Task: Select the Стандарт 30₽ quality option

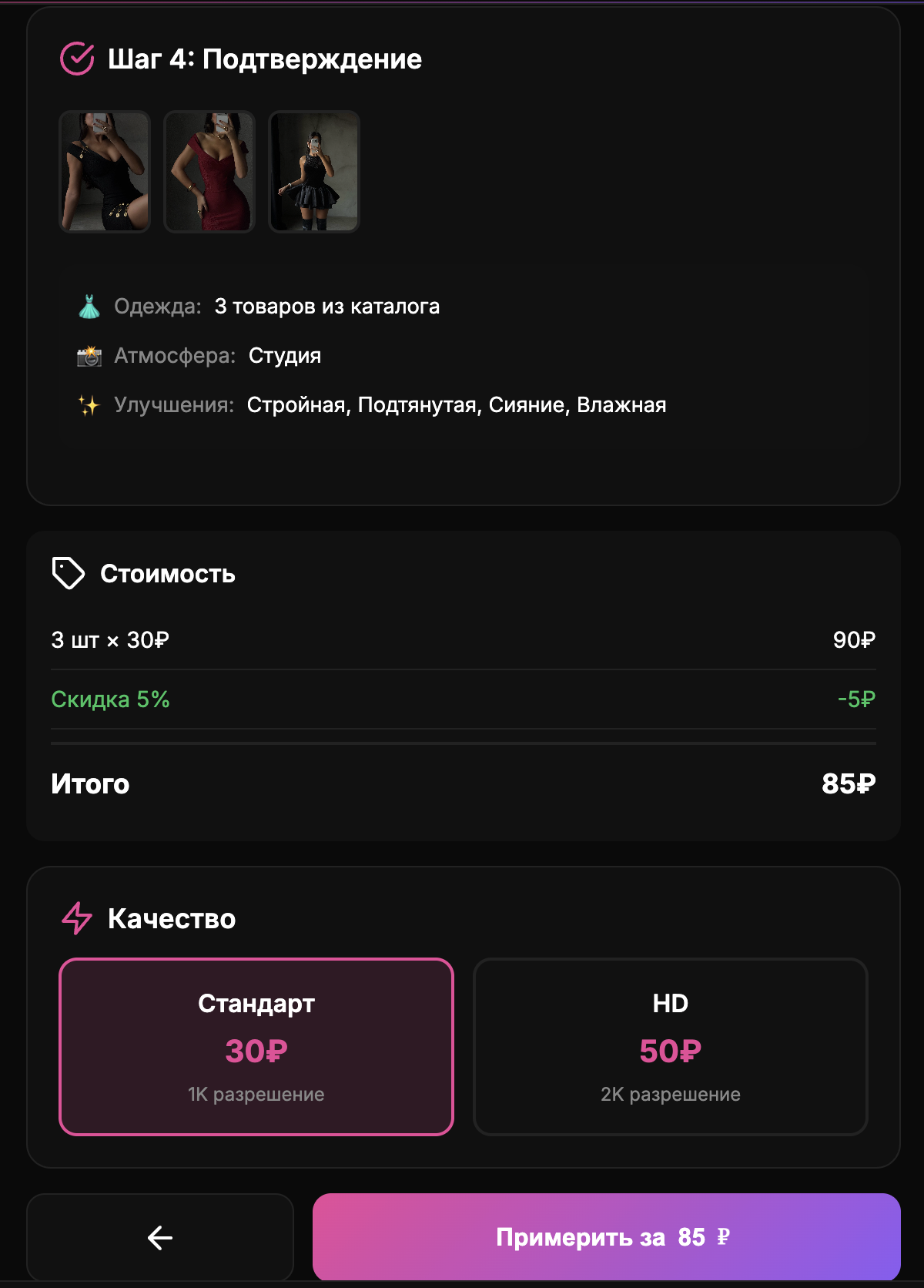Action: pyautogui.click(x=256, y=1046)
